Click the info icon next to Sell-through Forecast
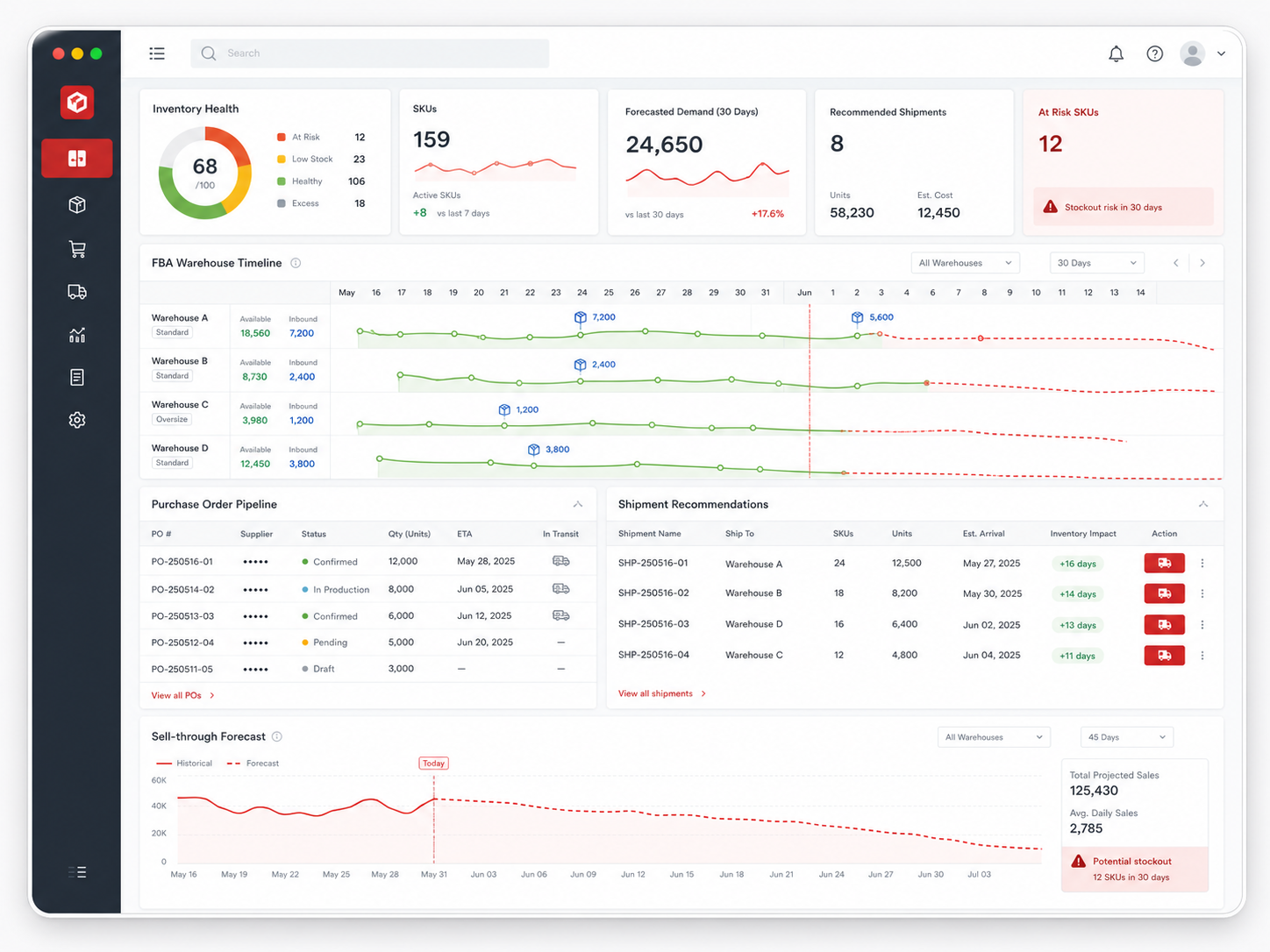Image resolution: width=1270 pixels, height=952 pixels. click(277, 736)
